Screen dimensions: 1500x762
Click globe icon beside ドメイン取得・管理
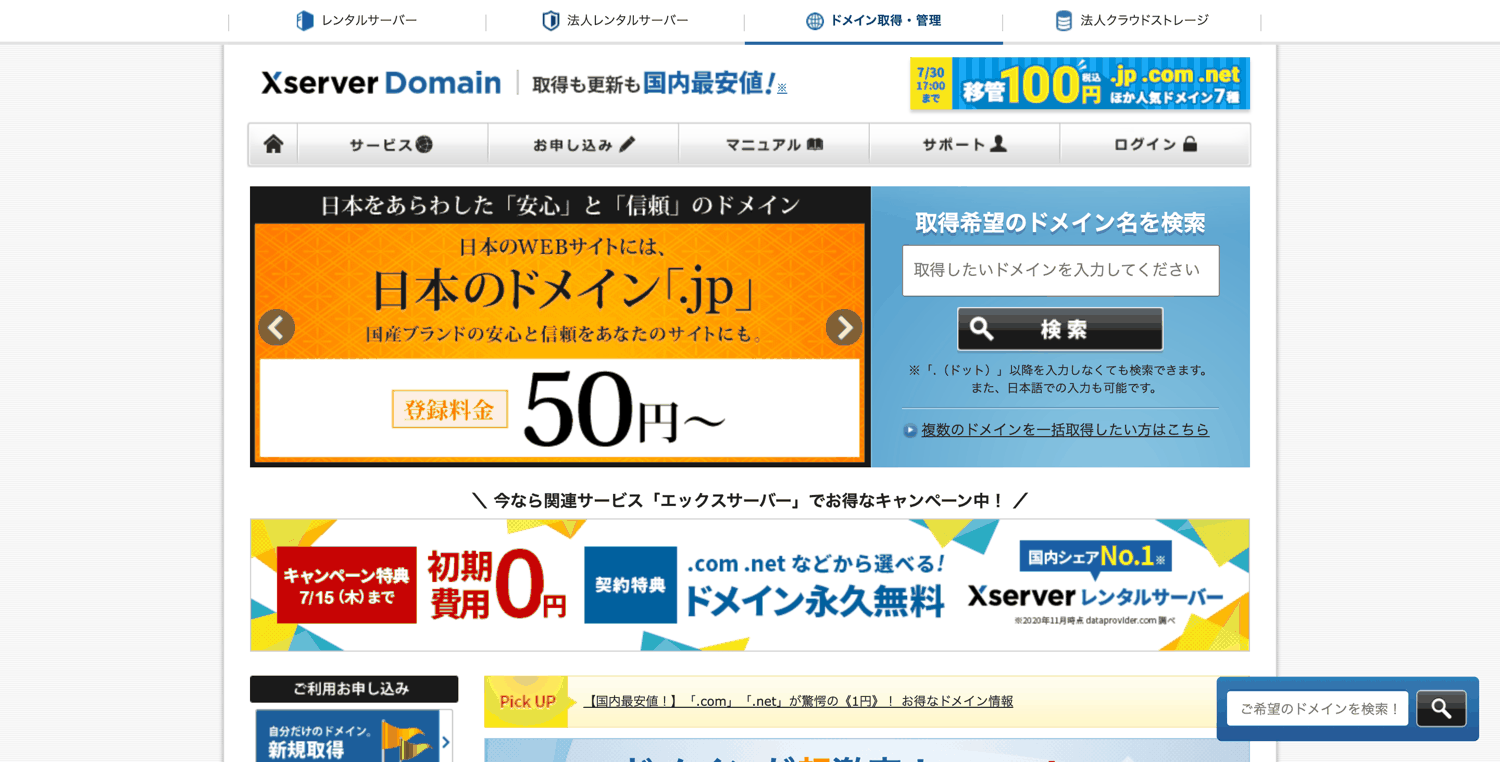click(x=815, y=21)
